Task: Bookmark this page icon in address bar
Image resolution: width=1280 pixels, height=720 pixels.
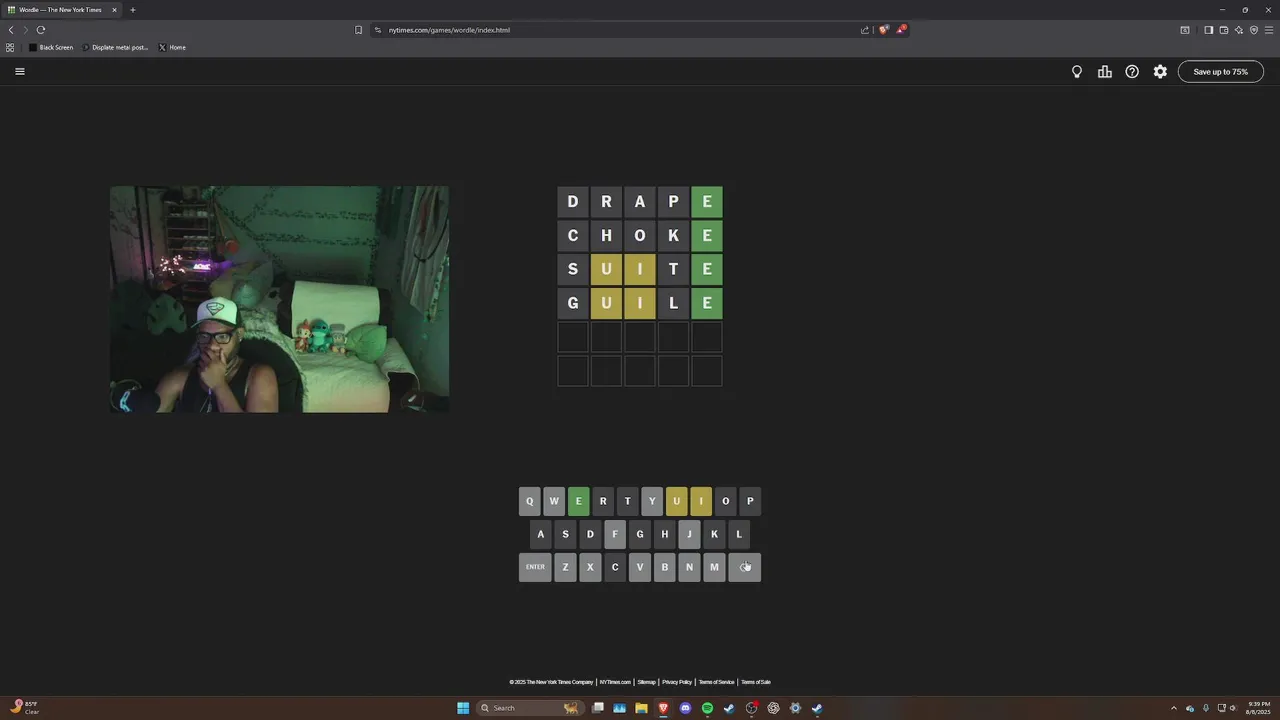Action: tap(358, 30)
